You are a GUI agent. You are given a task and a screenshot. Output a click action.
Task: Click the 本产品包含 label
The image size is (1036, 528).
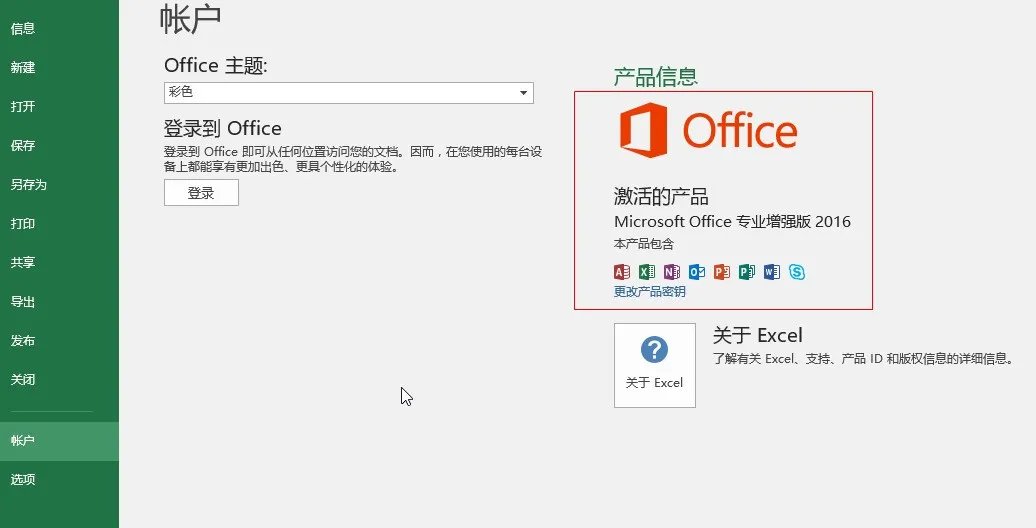[644, 244]
